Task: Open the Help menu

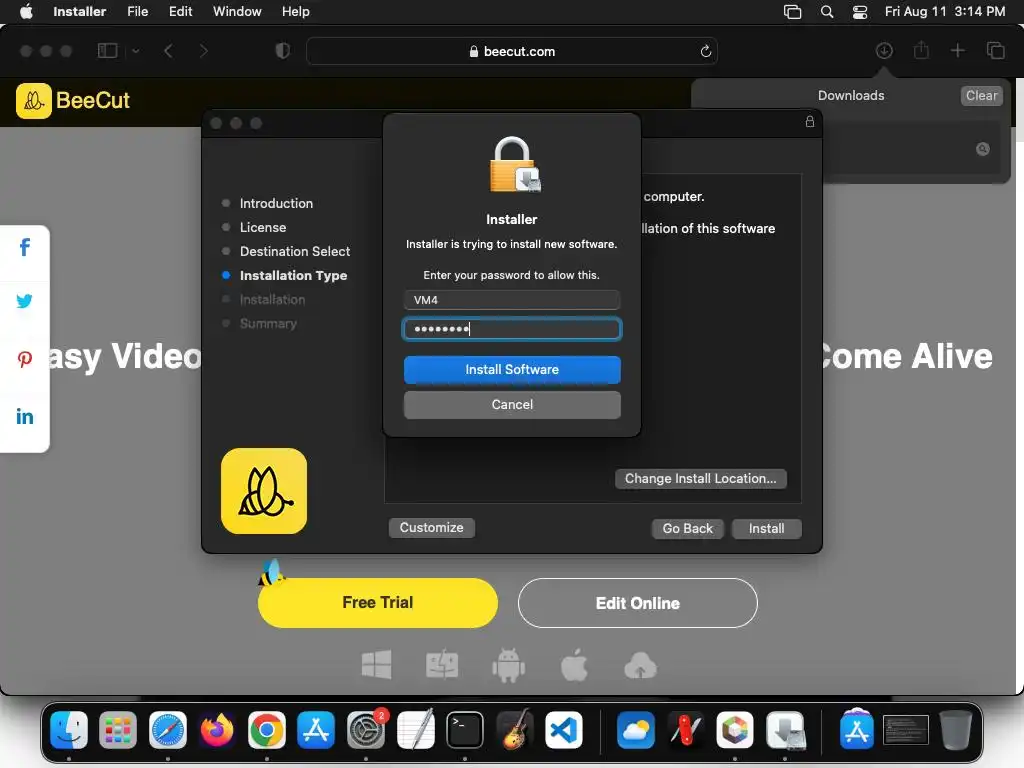Action: pyautogui.click(x=295, y=12)
